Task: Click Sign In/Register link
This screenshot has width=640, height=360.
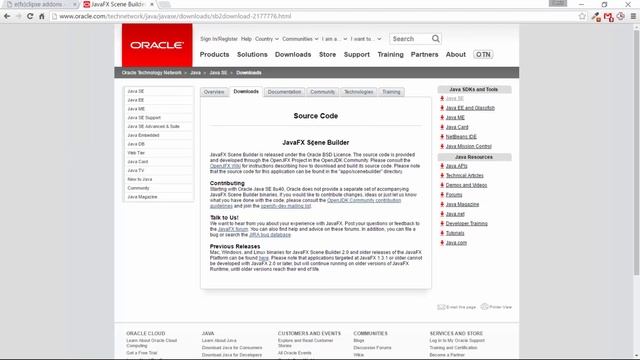Action: (x=219, y=39)
